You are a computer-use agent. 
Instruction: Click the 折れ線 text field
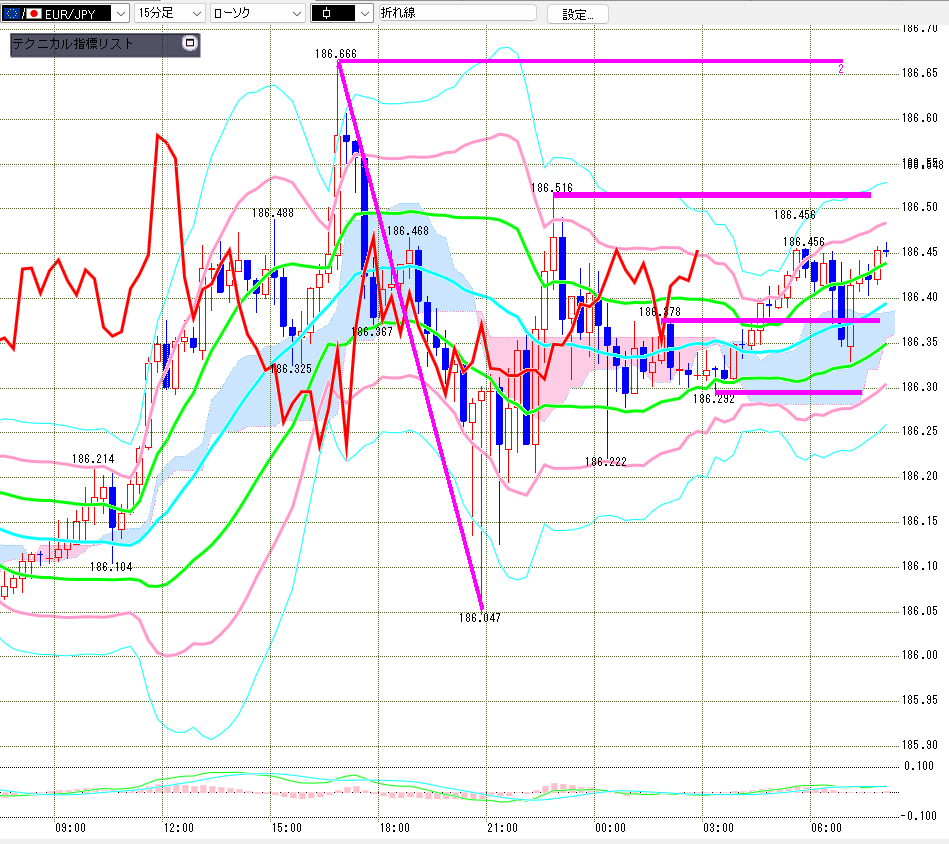click(458, 13)
